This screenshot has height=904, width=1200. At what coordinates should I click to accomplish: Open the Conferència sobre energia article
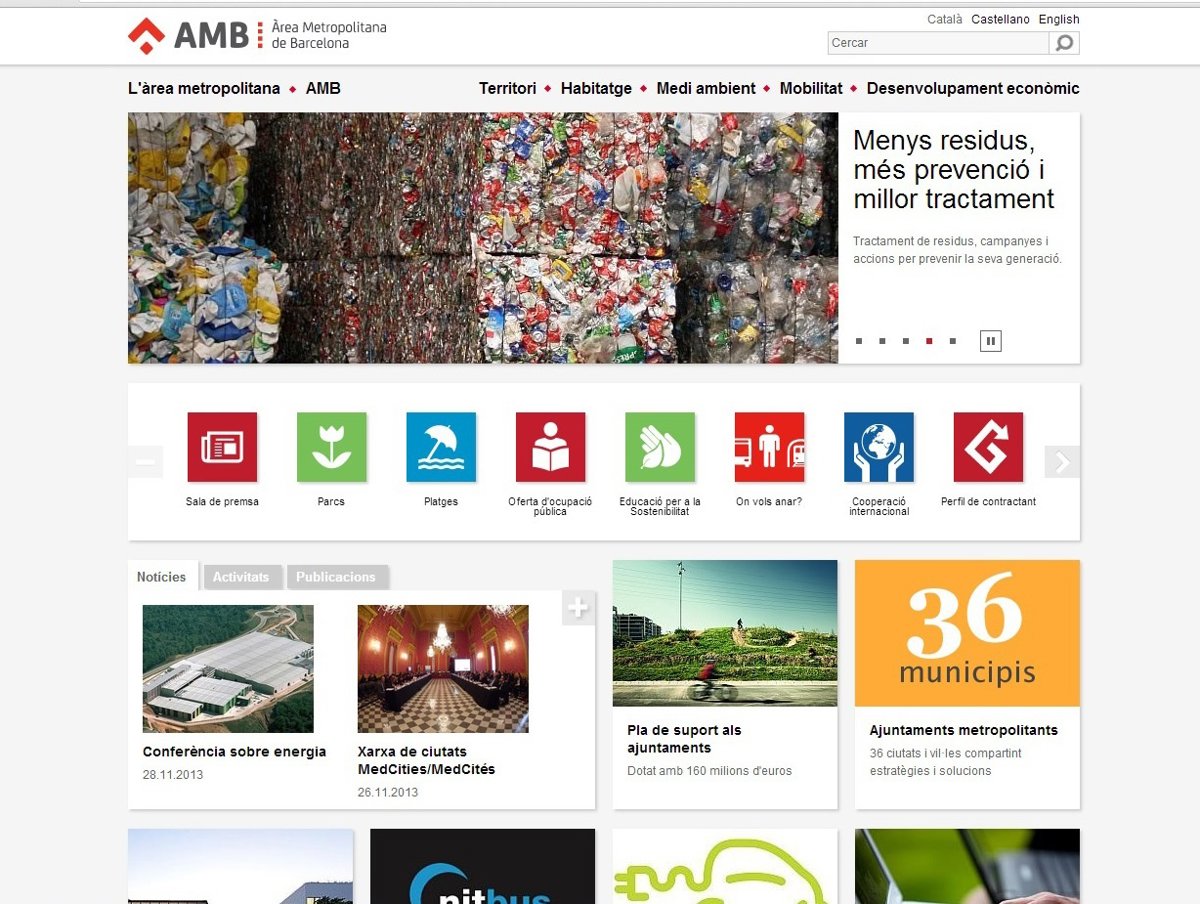coord(234,752)
